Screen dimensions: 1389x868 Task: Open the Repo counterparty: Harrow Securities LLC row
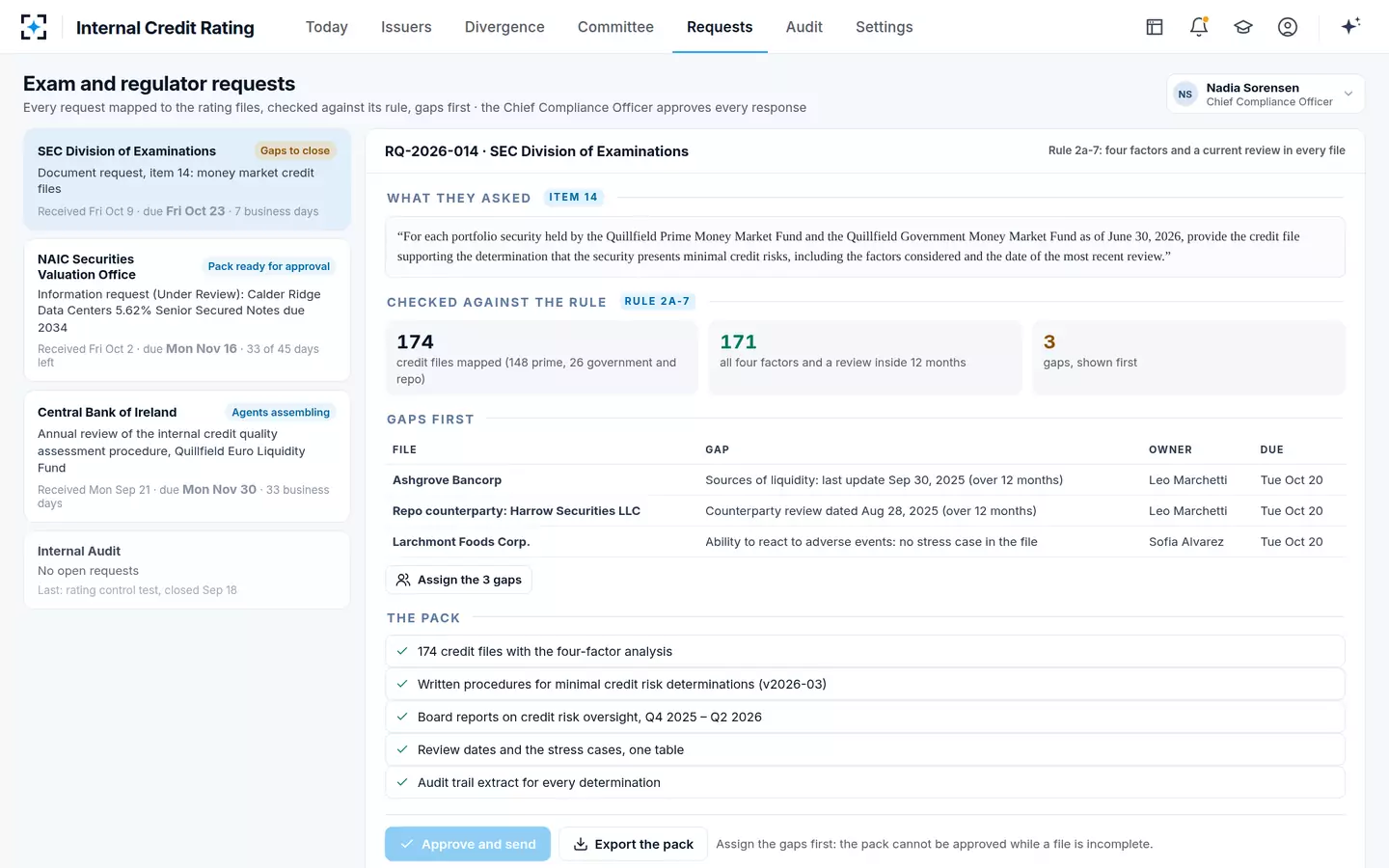tap(865, 511)
